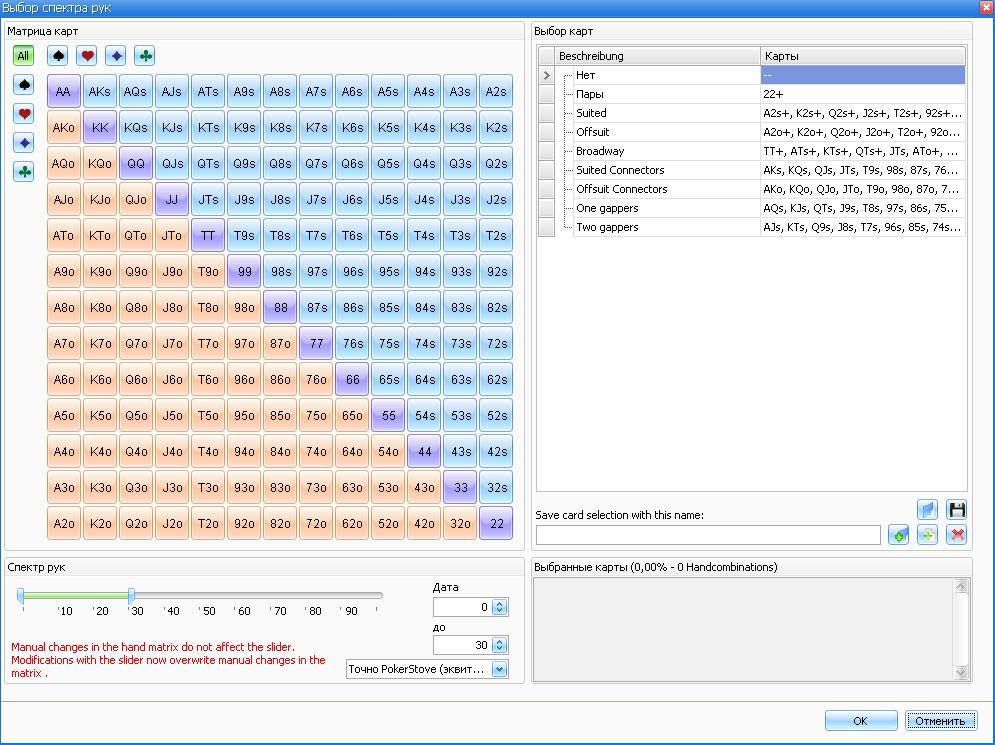Screen dimensions: 995x745
Task: Select diamond suit icon beside the All button
Action: point(116,56)
